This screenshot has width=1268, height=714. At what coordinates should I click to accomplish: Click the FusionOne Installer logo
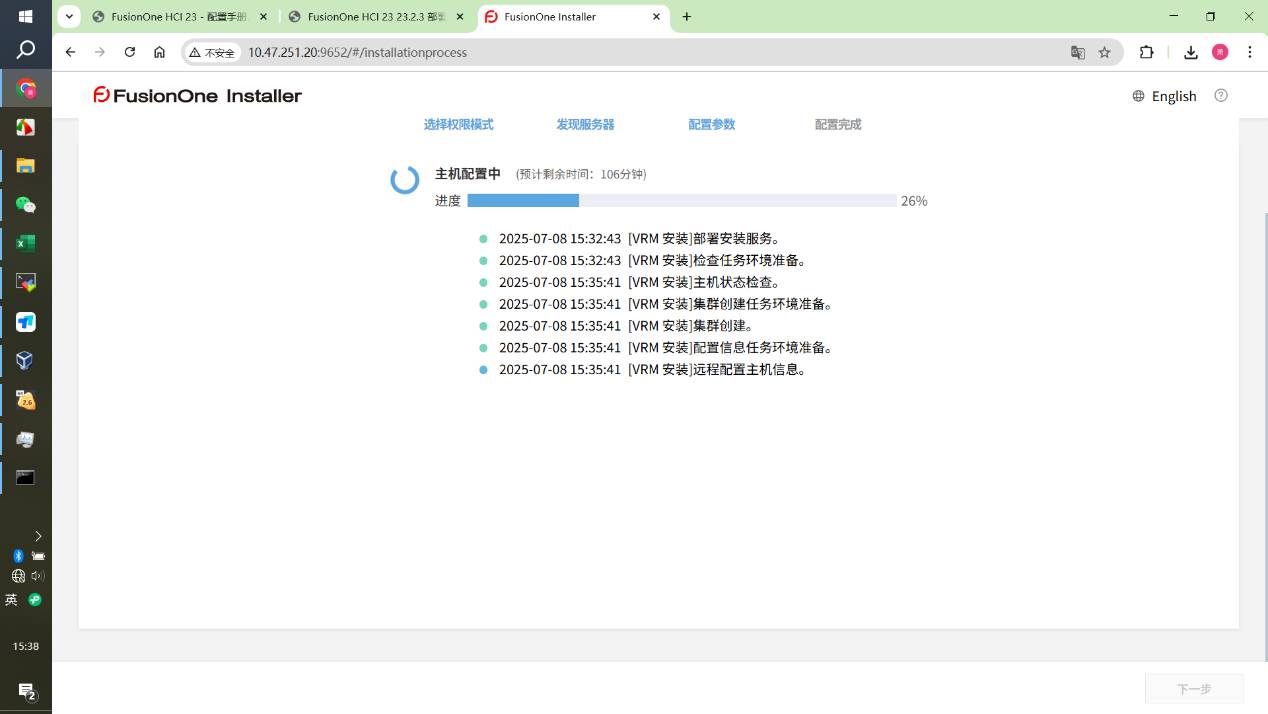pyautogui.click(x=197, y=95)
